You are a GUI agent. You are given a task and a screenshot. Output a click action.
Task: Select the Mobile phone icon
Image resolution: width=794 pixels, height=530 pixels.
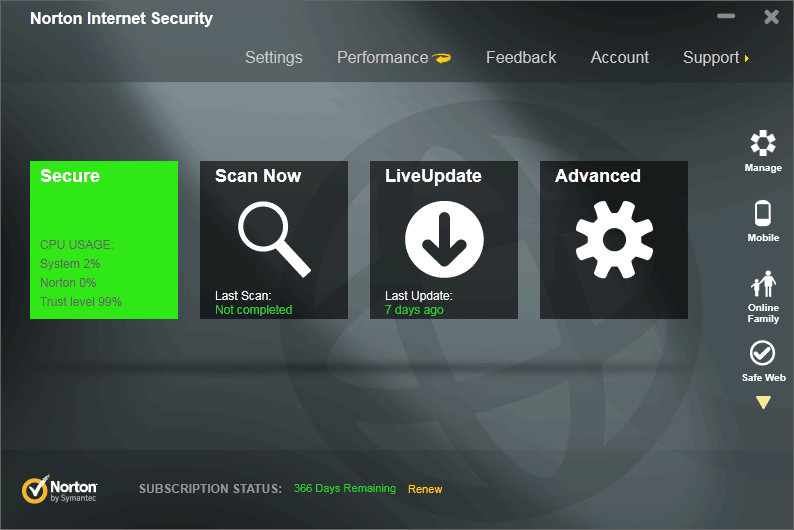point(763,213)
